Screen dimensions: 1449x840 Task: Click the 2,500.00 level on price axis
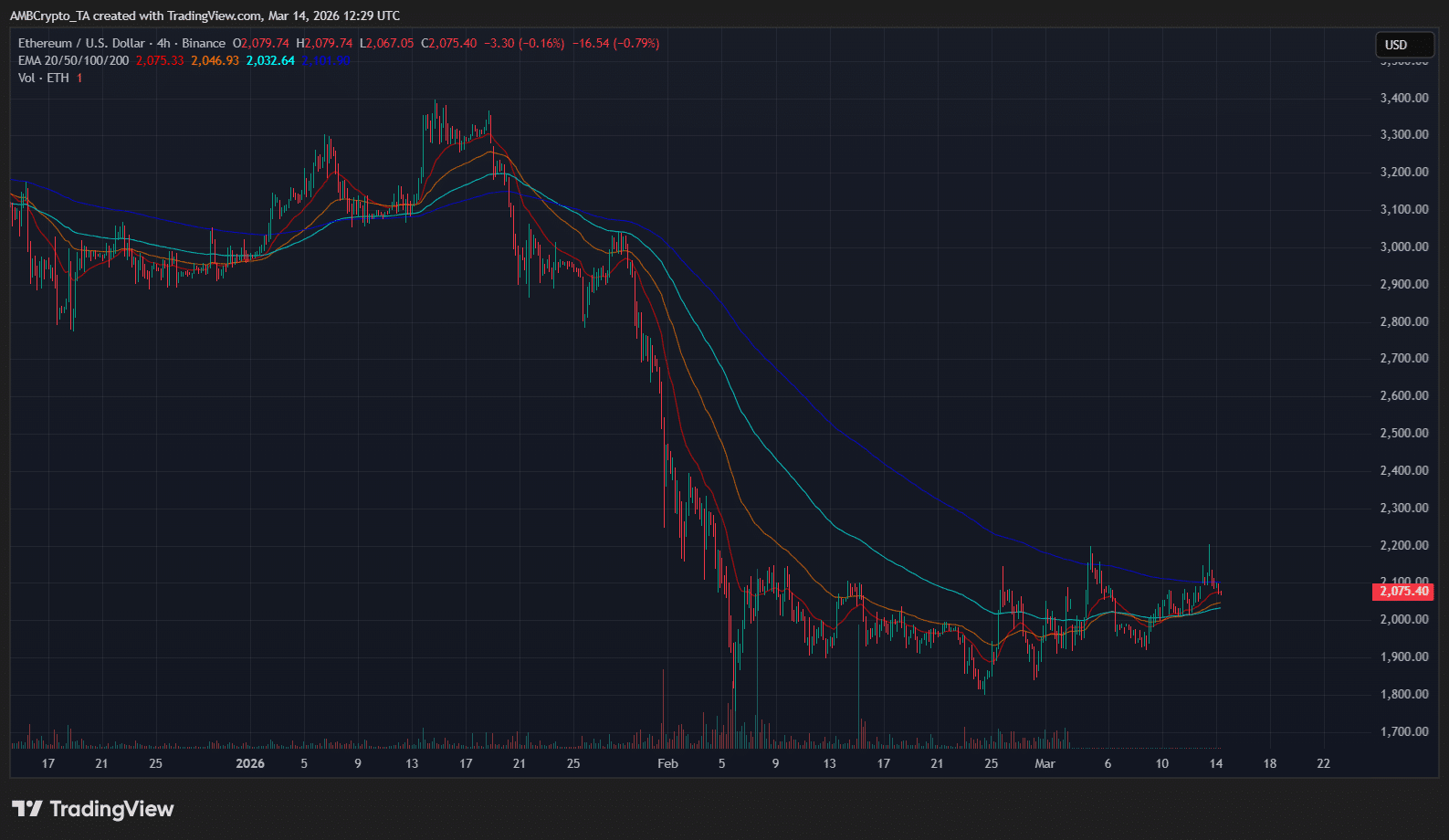click(x=1403, y=433)
